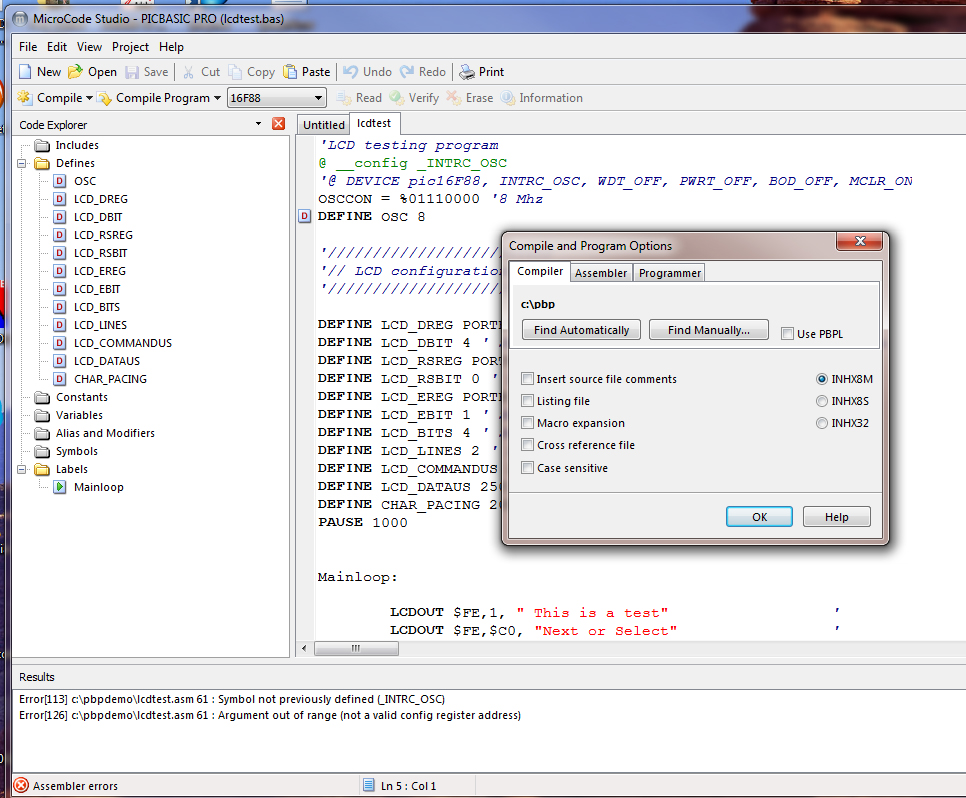
Task: Click the Read device icon
Action: (x=344, y=98)
